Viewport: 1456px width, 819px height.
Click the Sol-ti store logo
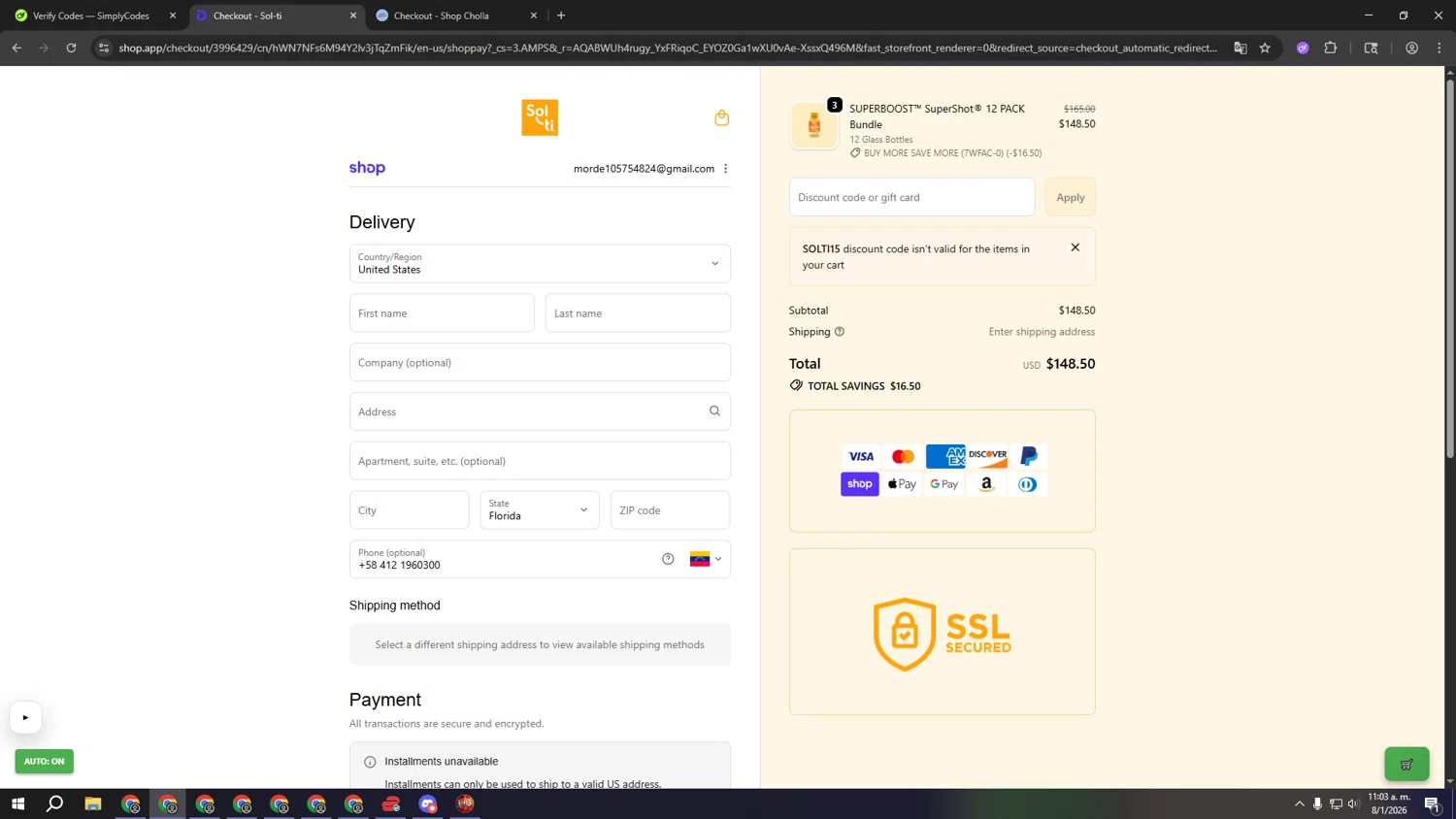pos(540,117)
